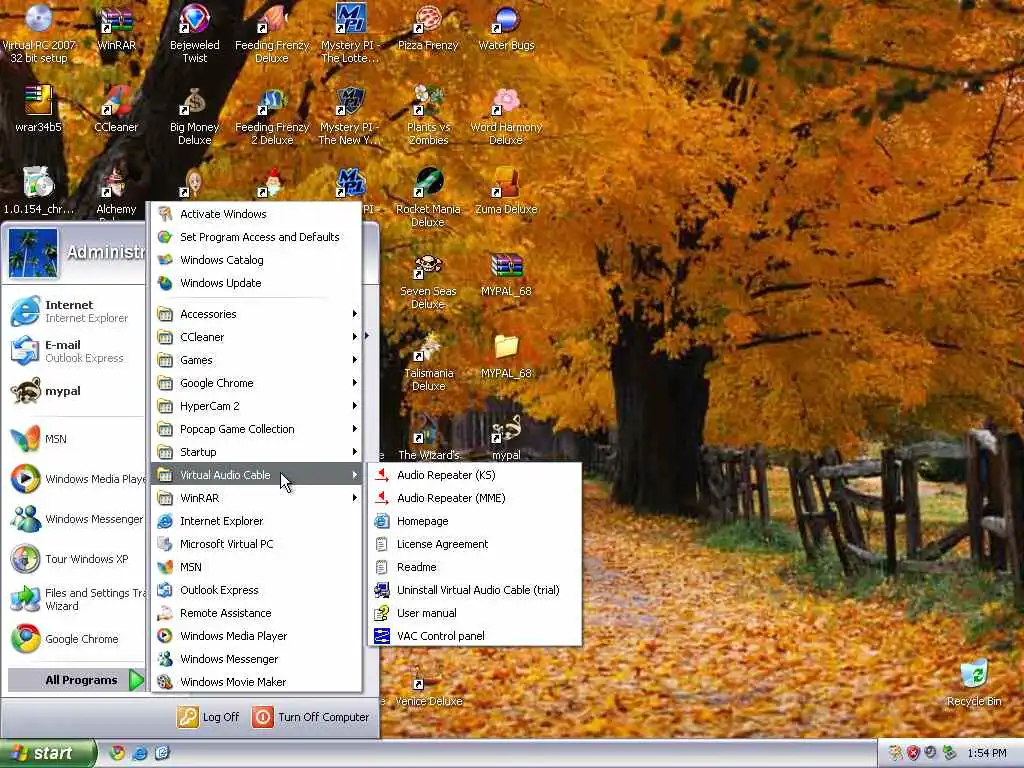
Task: Select Plants vs Zombies desktop shortcut
Action: tap(428, 116)
